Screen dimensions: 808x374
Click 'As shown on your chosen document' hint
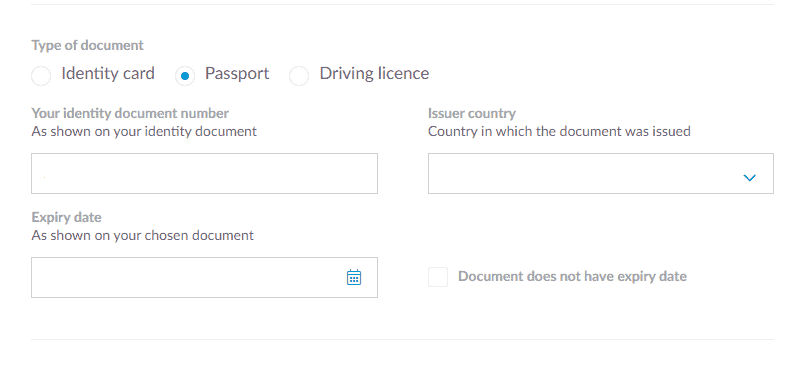coord(143,235)
